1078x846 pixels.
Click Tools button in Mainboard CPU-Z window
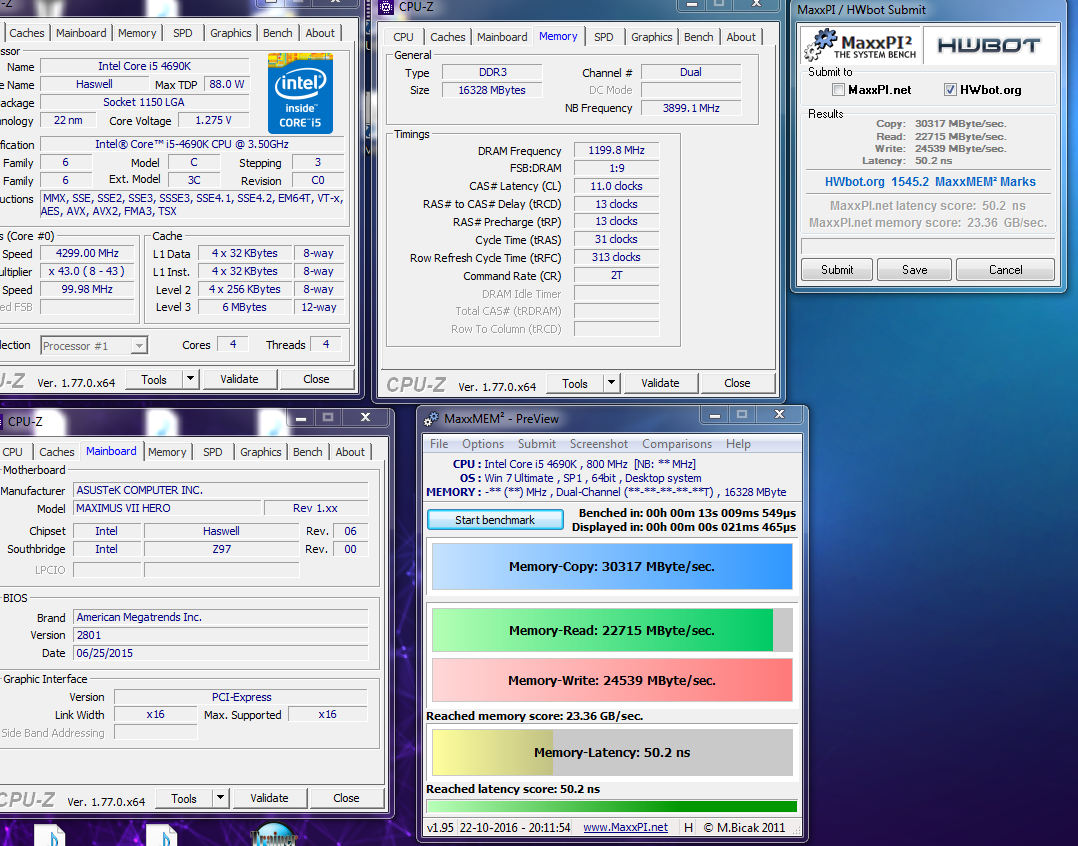pos(184,798)
